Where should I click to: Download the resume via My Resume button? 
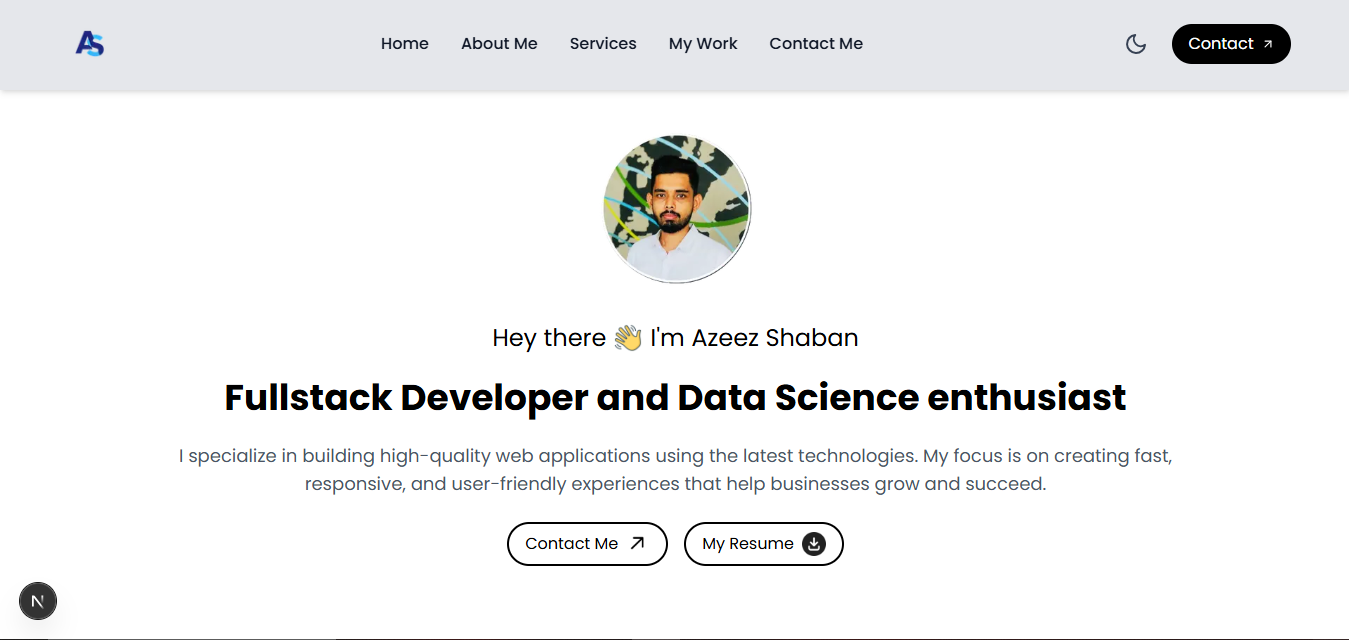763,543
